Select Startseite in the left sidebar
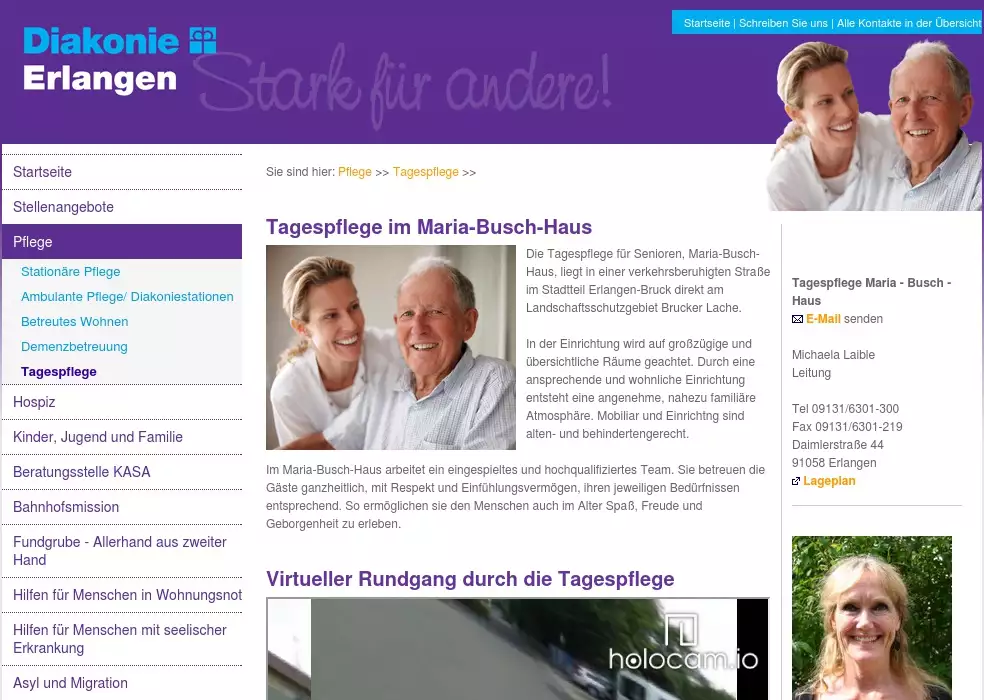This screenshot has width=984, height=700. [42, 172]
